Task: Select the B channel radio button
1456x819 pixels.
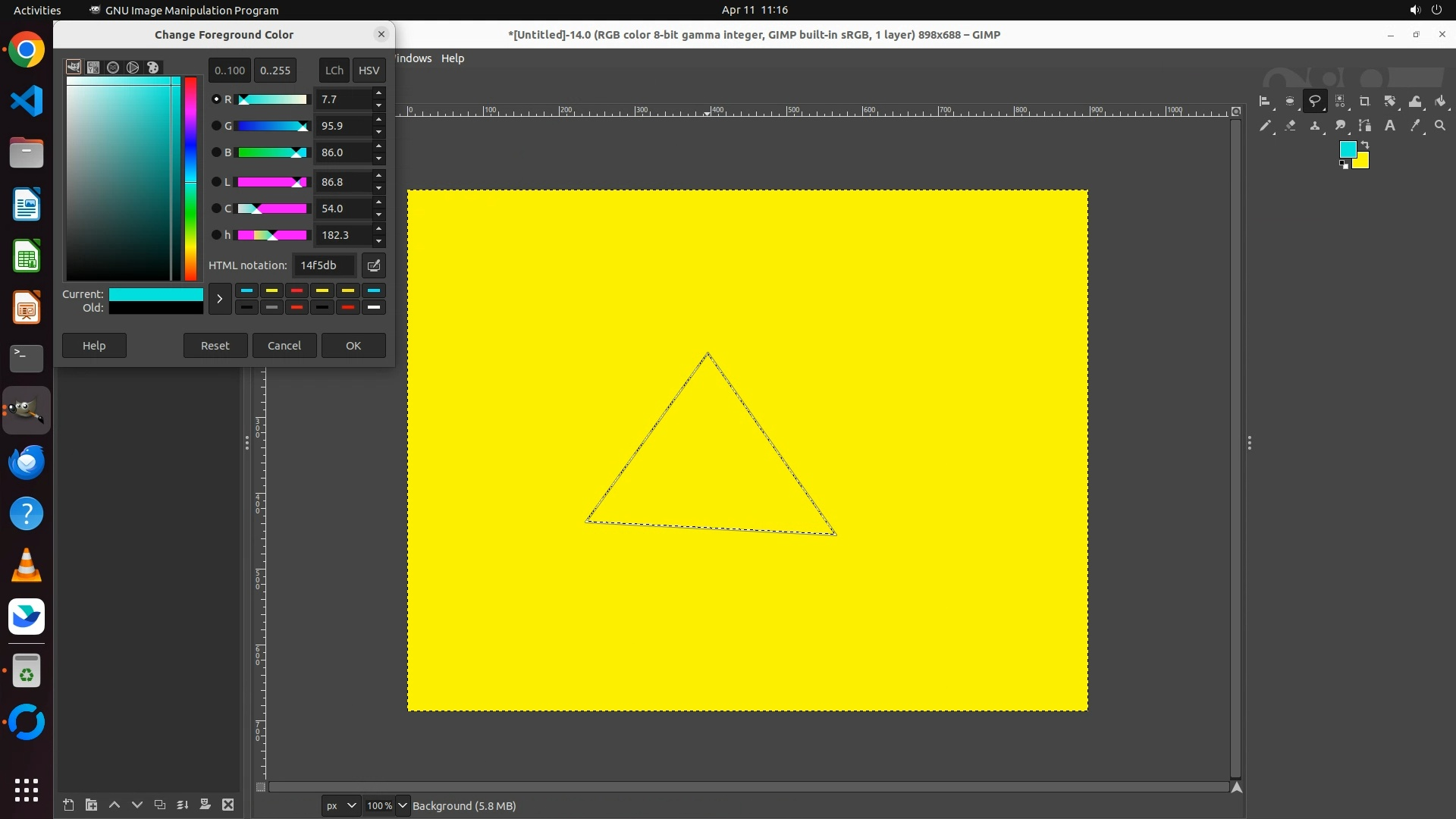Action: pyautogui.click(x=216, y=152)
